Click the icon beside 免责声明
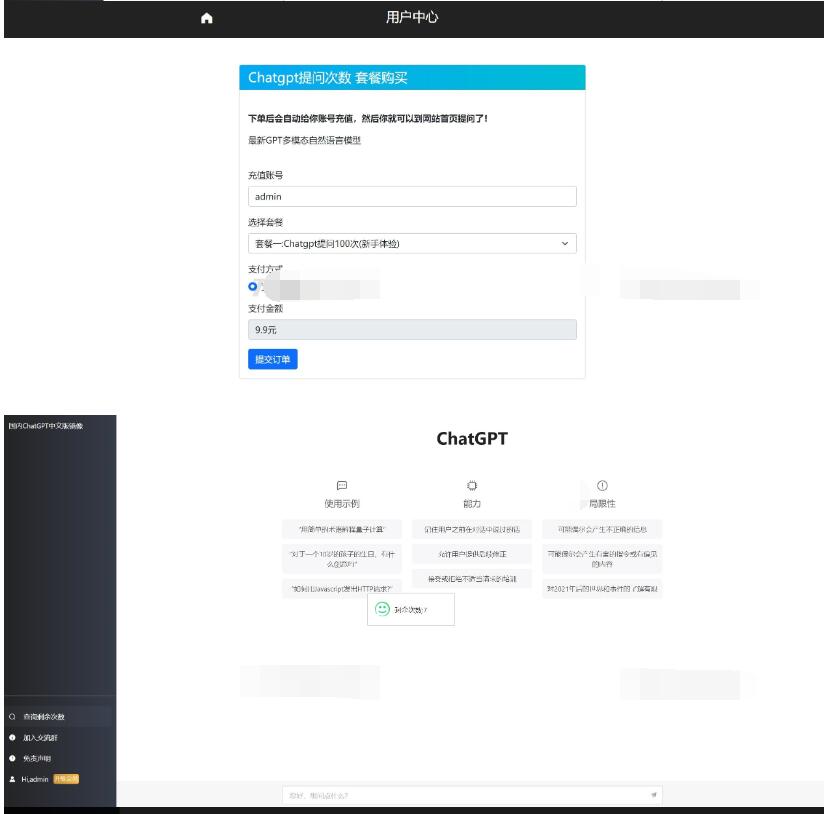Viewport: 834px width, 814px height. [11, 757]
